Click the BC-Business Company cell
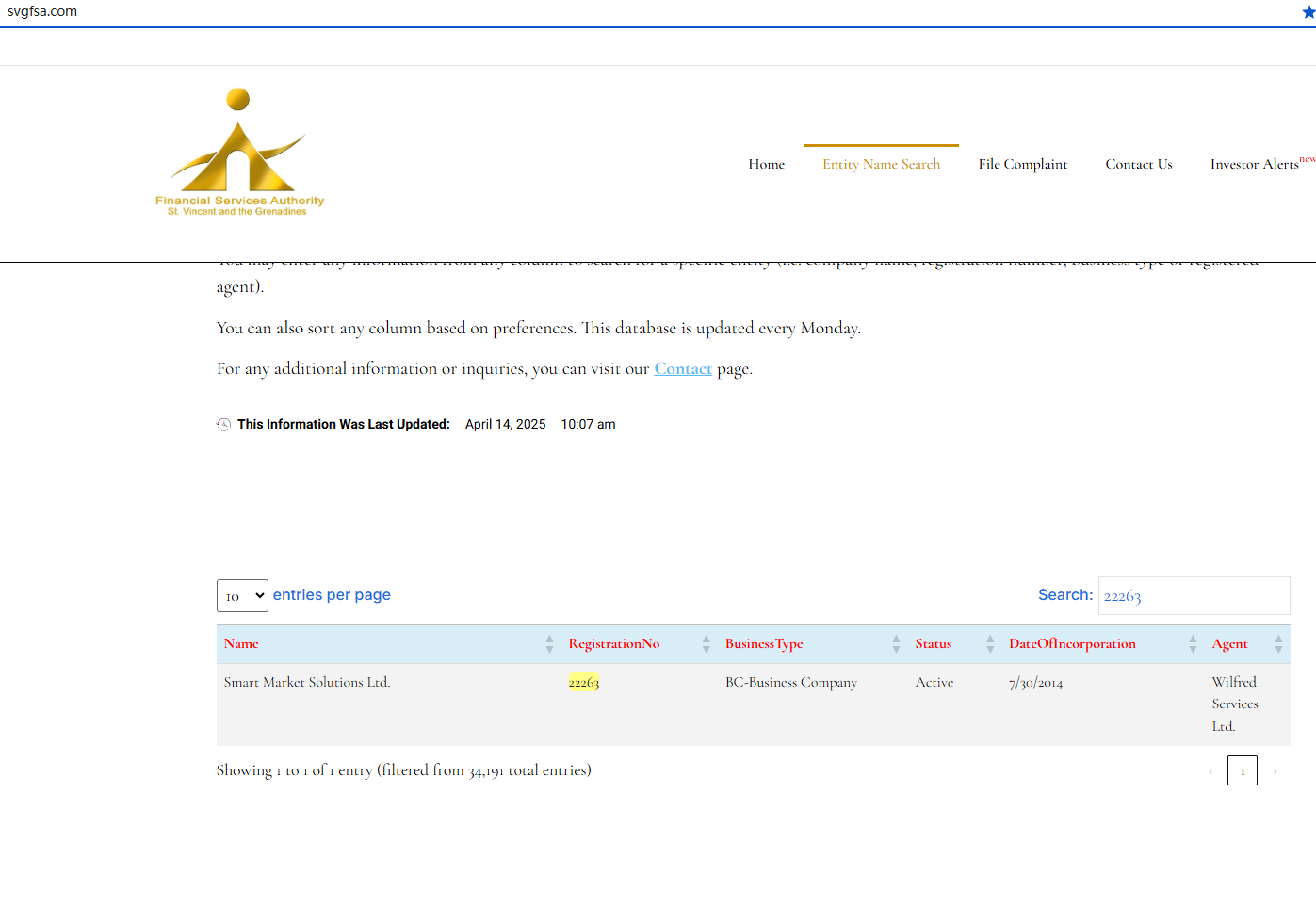 tap(791, 683)
